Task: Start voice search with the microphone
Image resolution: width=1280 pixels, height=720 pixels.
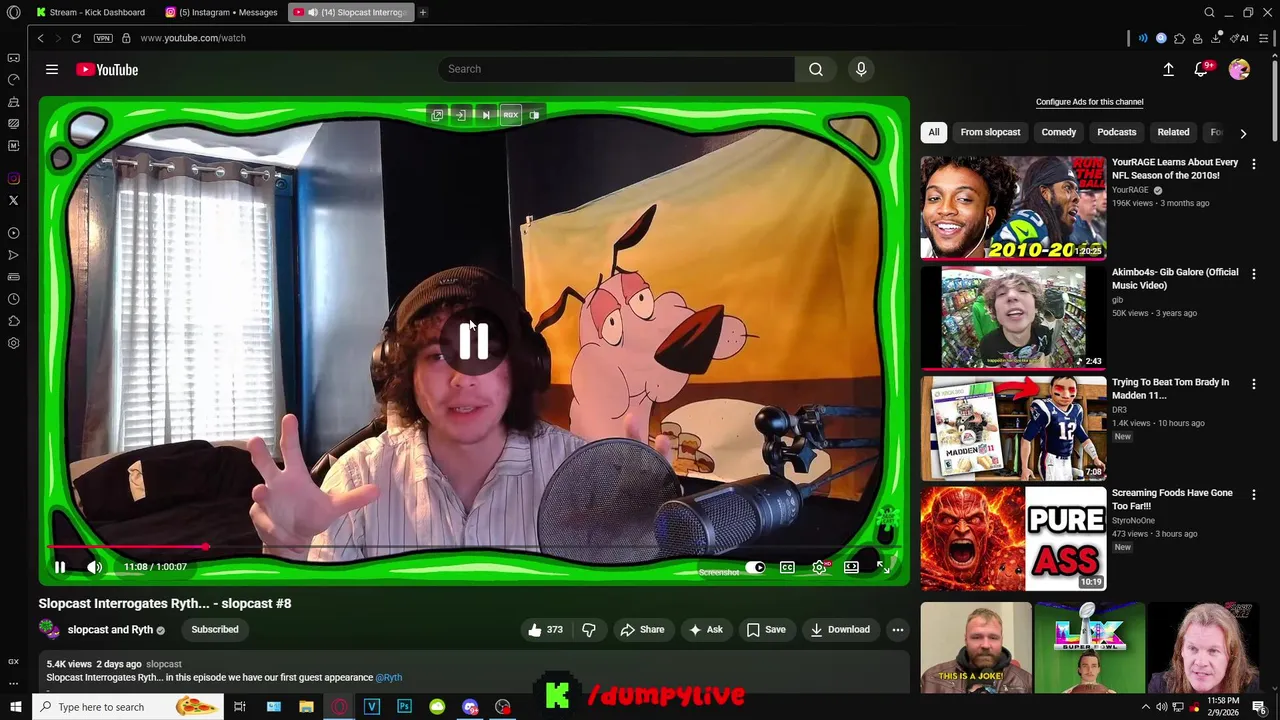Action: [861, 69]
